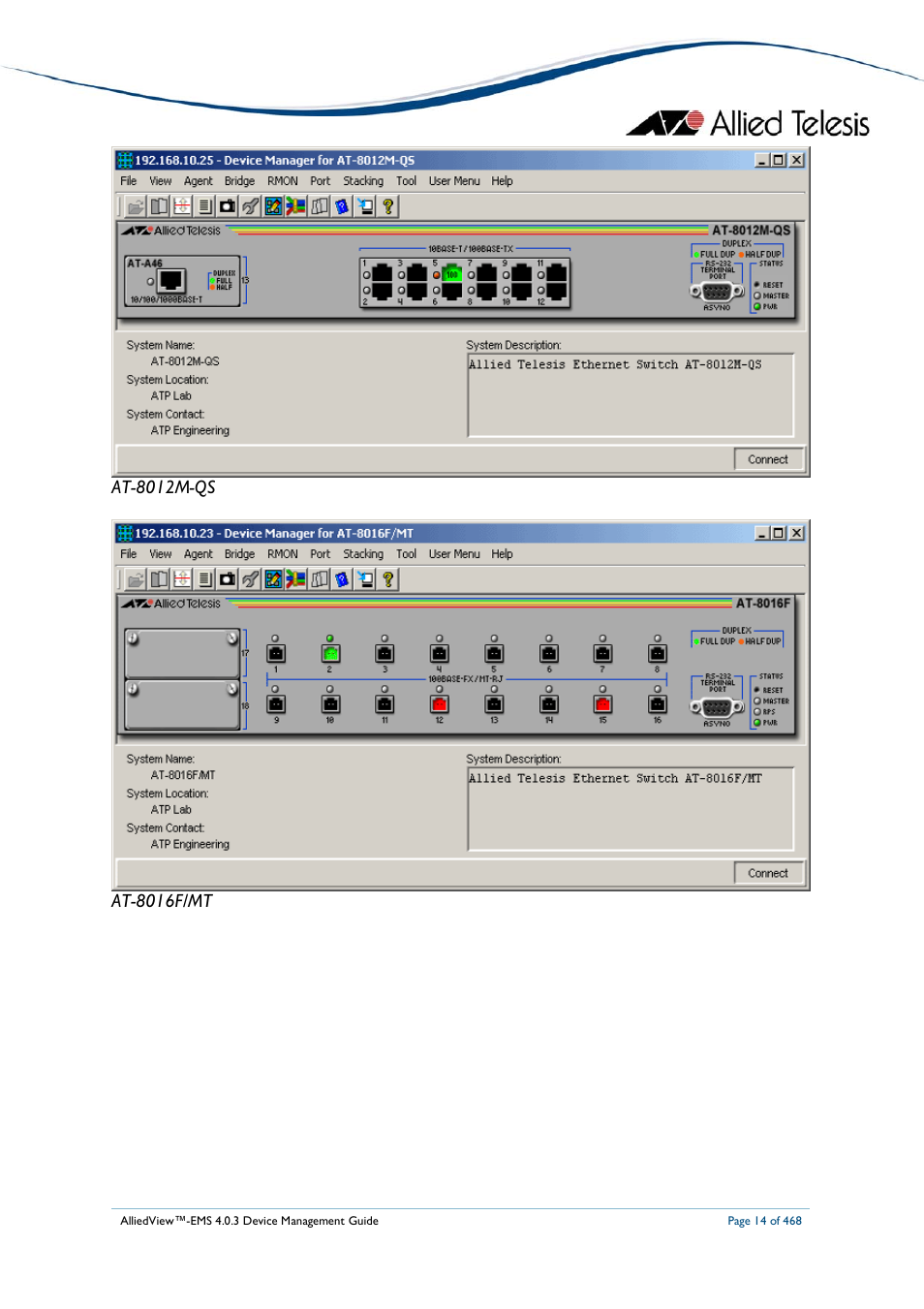Click the camera icon in the AT-8012M-QS toolbar
Screen dimensions: 924x1309
(228, 206)
